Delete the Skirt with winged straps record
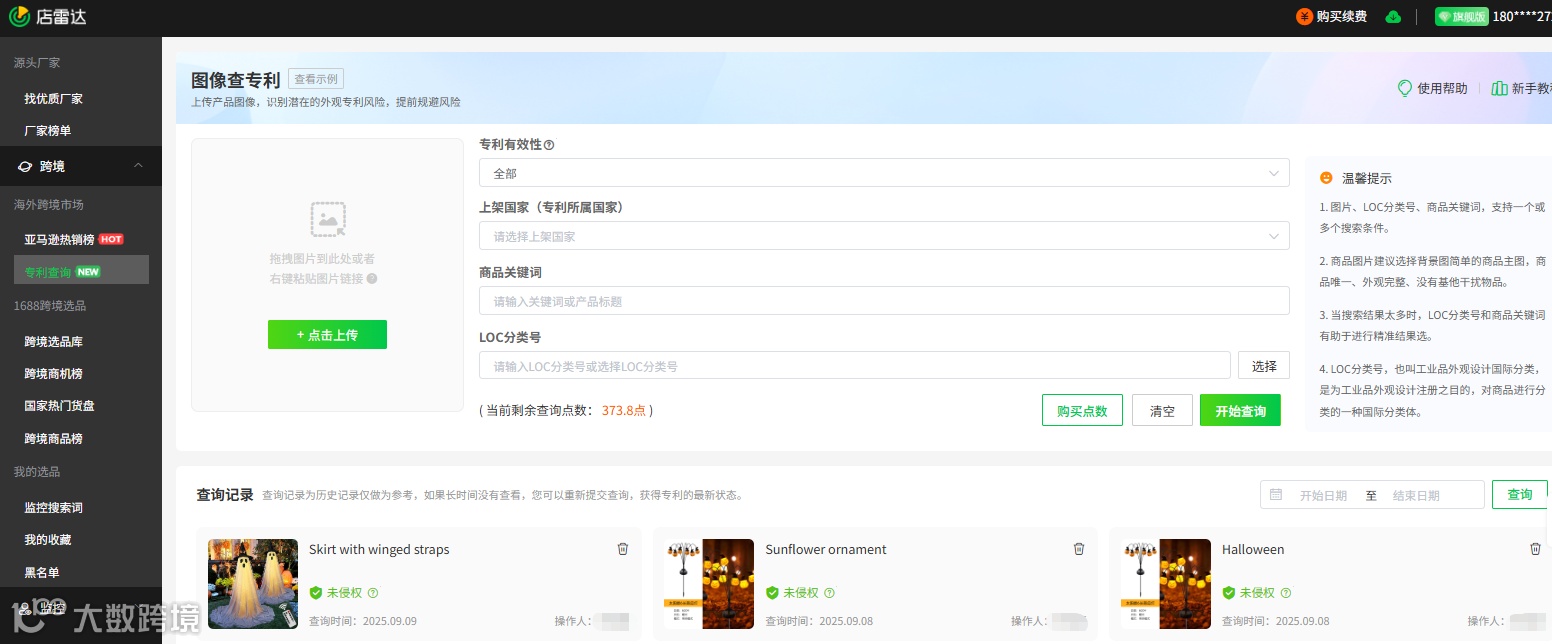1552x644 pixels. pos(622,549)
